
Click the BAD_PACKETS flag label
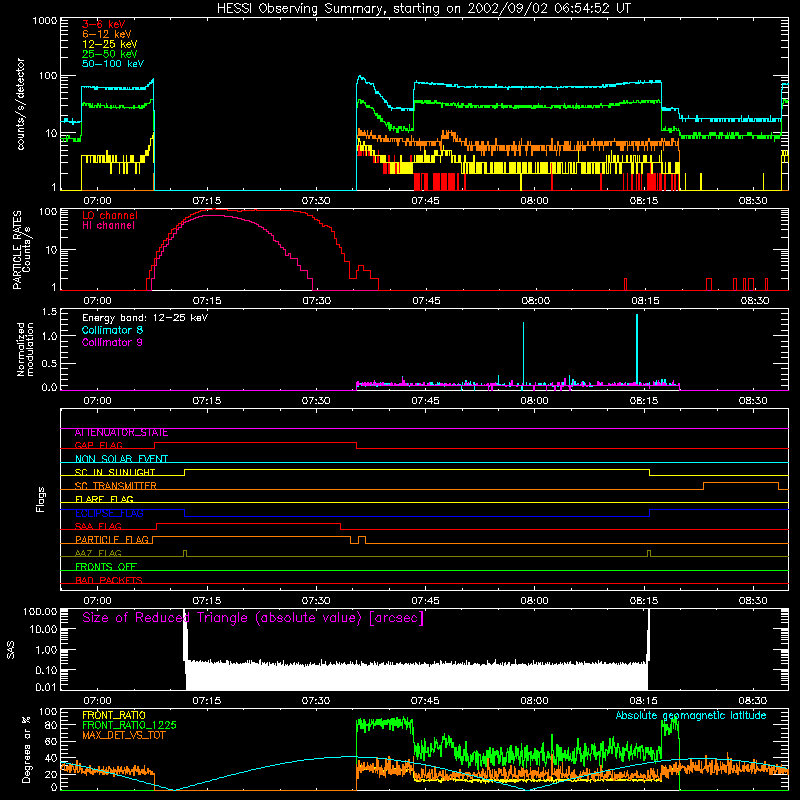[x=109, y=580]
